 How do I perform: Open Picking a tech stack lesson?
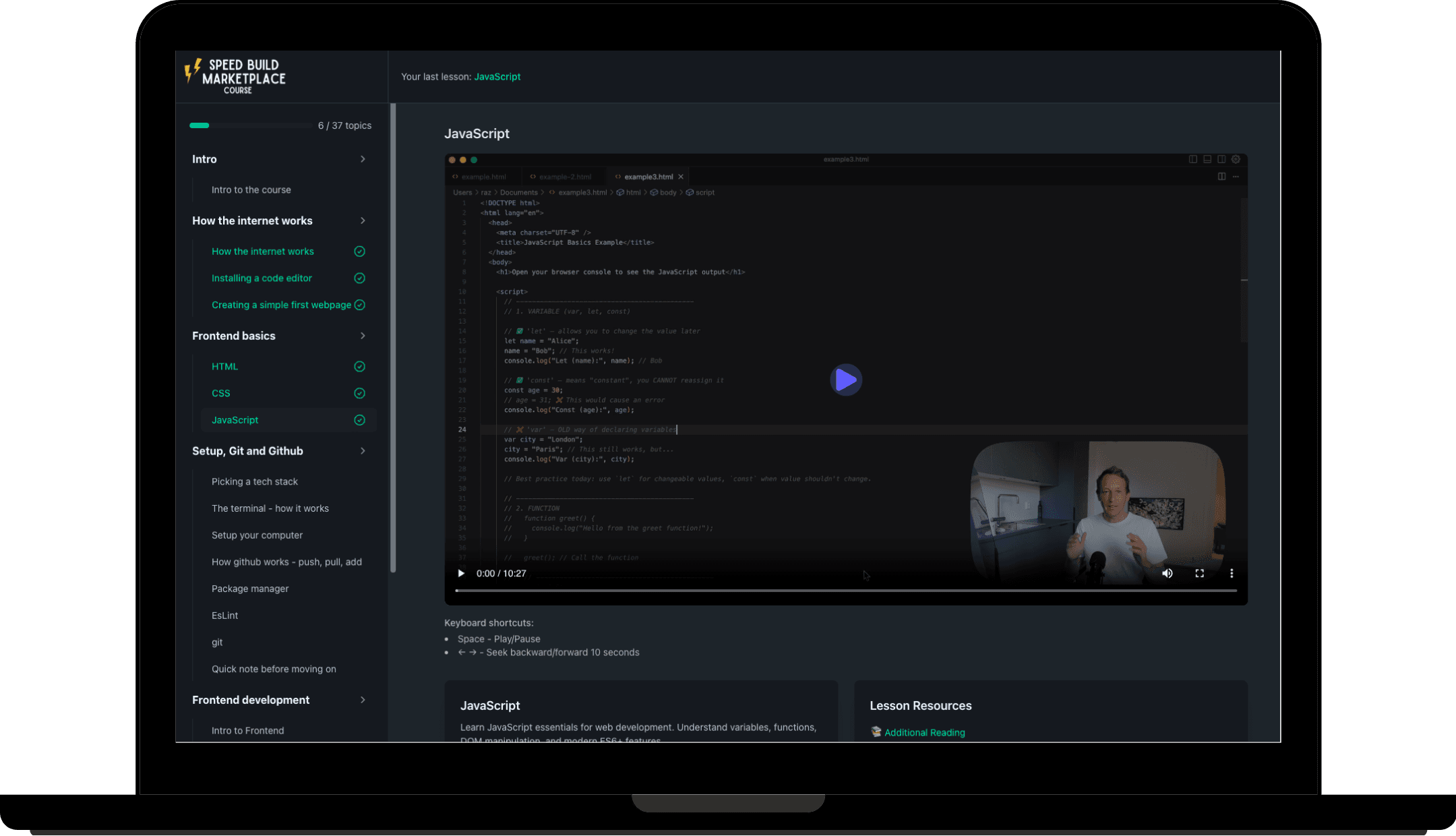click(255, 482)
